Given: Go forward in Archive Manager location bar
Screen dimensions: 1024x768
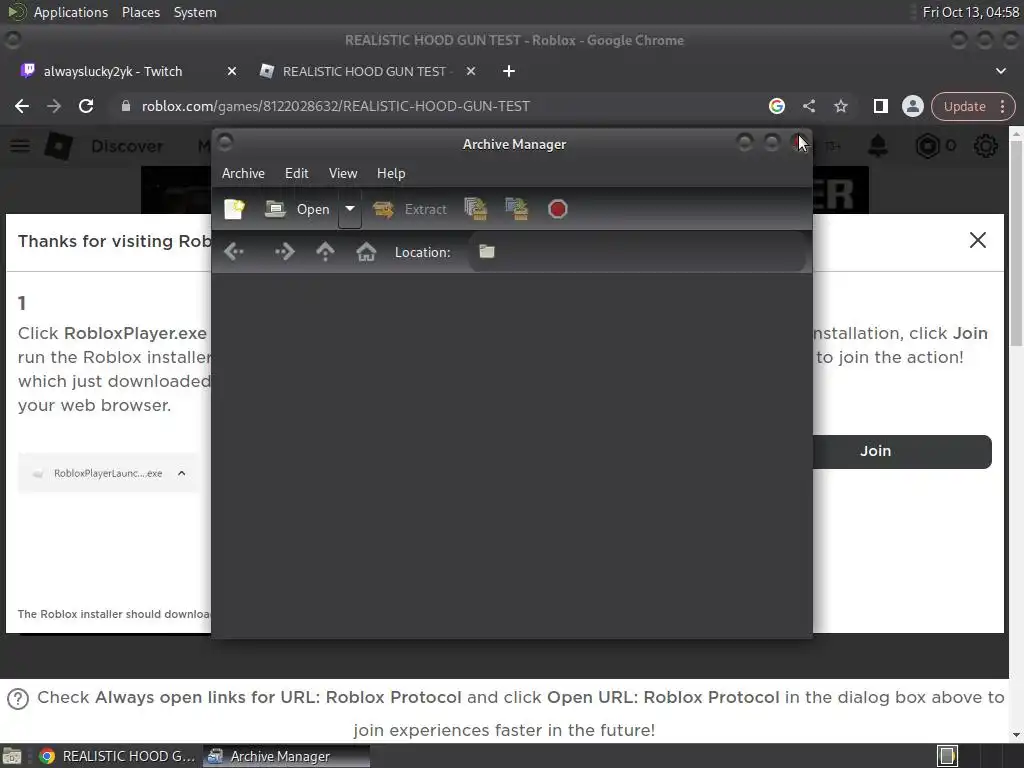Looking at the screenshot, I should 284,252.
